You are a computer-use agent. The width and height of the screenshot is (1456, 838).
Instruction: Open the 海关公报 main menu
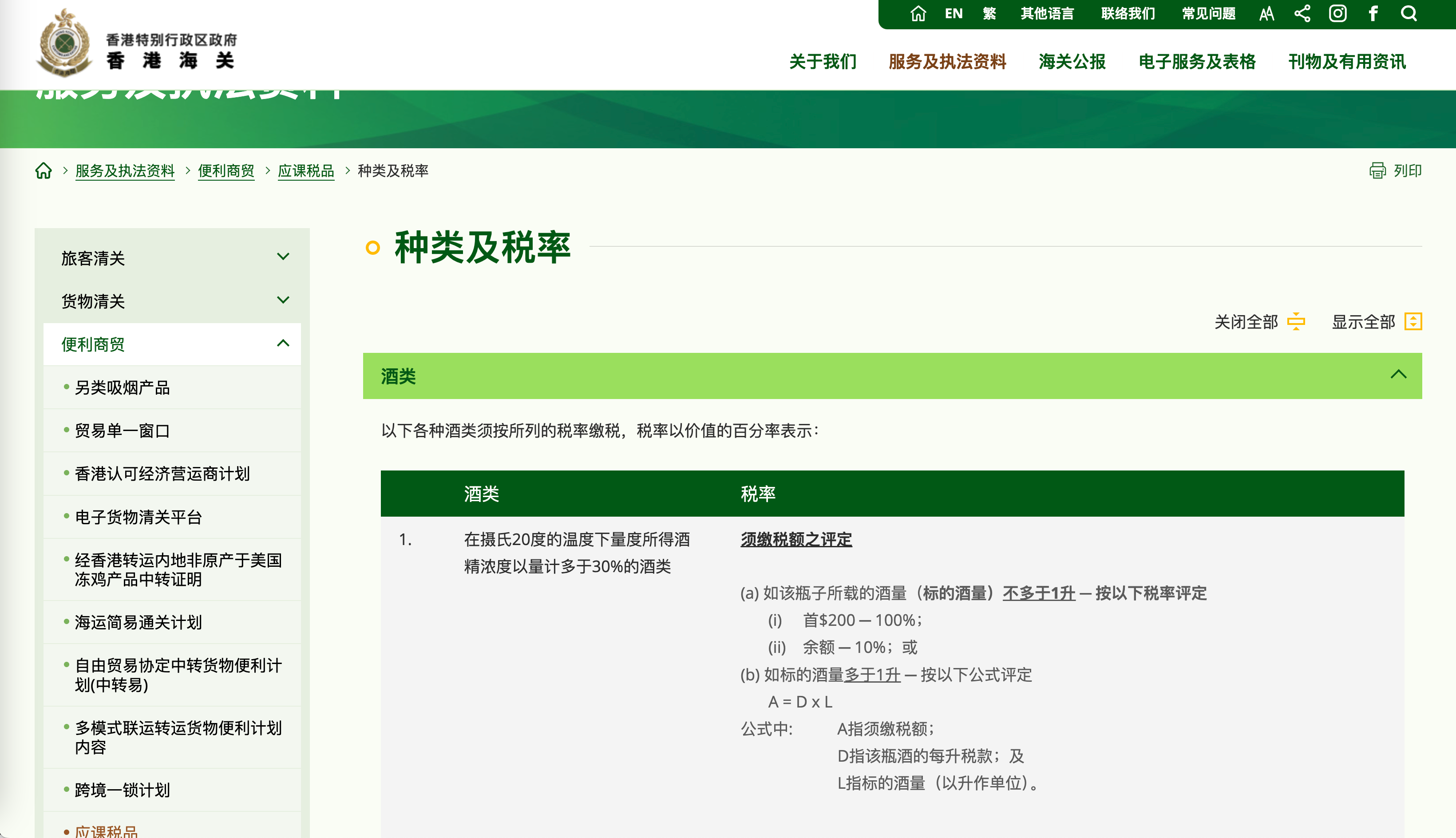point(1072,62)
